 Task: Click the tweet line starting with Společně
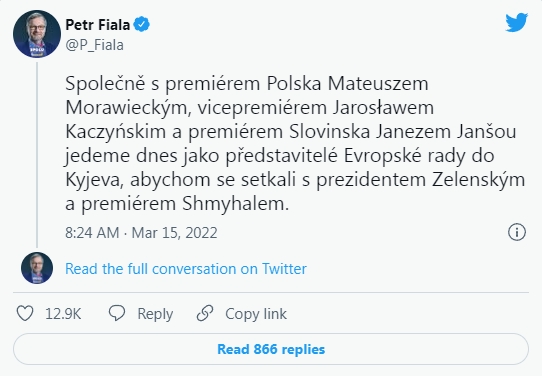tap(247, 84)
